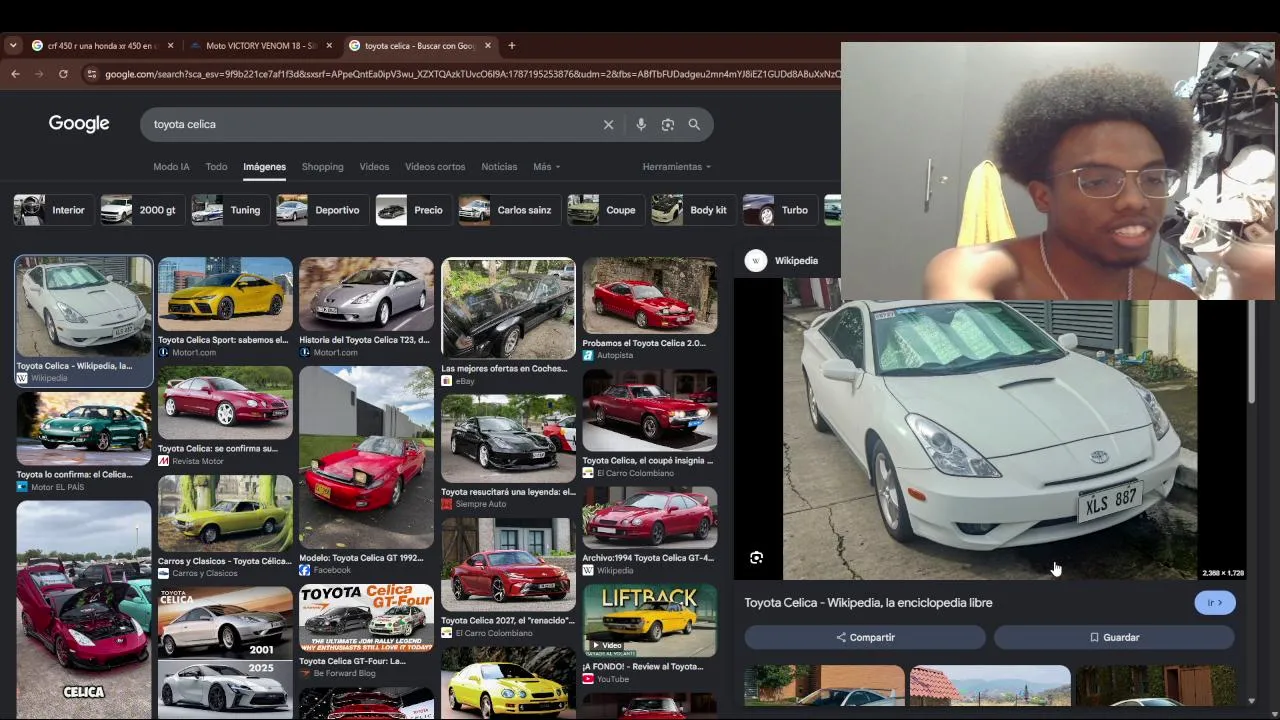1280x720 pixels.
Task: Reload the current page
Action: [63, 74]
